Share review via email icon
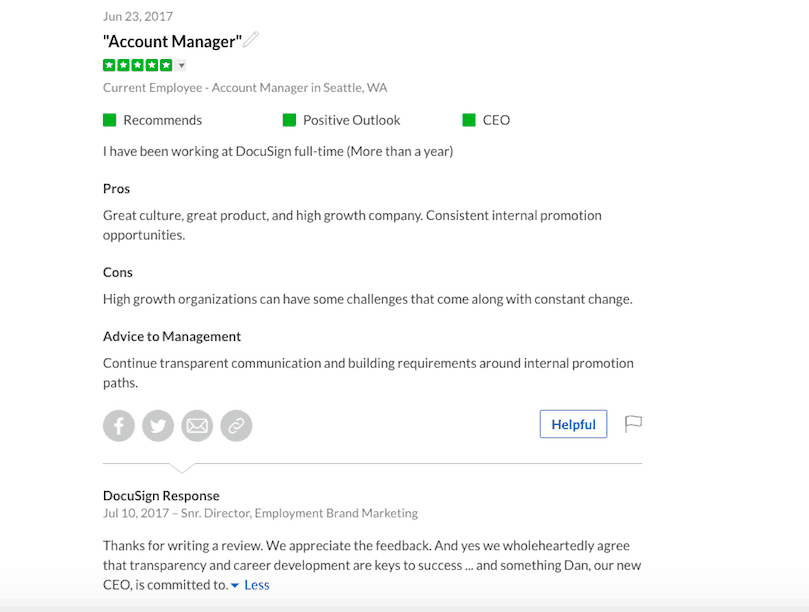This screenshot has width=809, height=612. pyautogui.click(x=197, y=426)
